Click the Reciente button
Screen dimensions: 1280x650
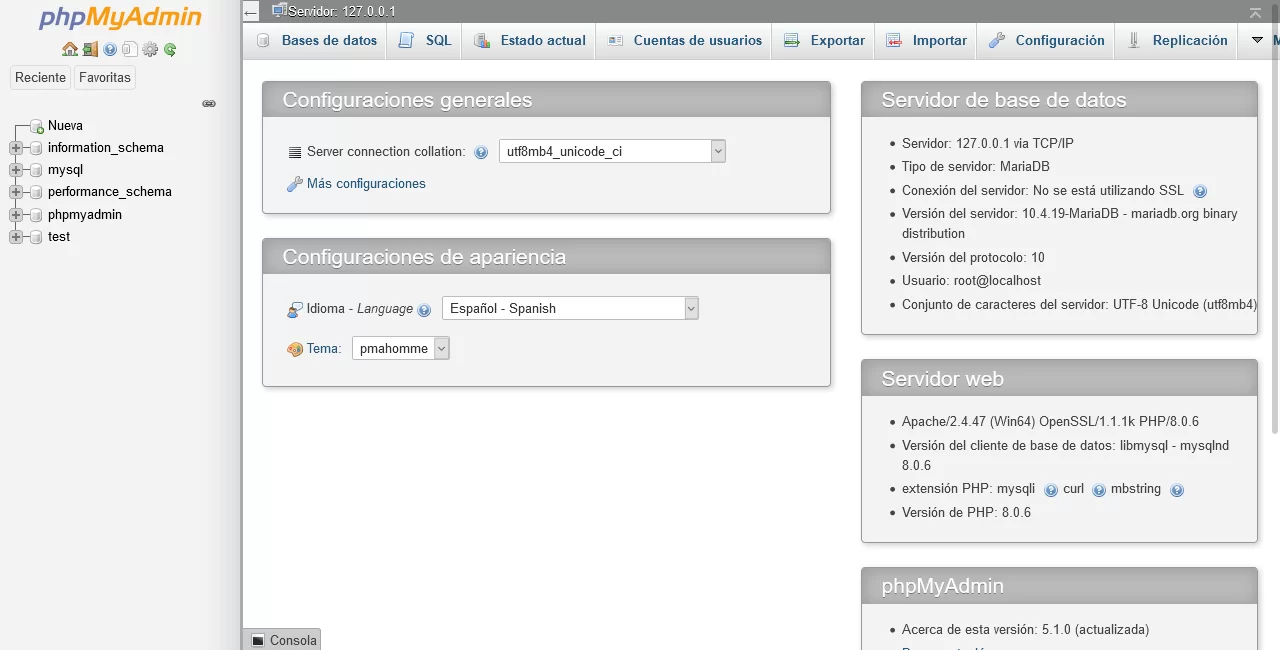(x=41, y=77)
